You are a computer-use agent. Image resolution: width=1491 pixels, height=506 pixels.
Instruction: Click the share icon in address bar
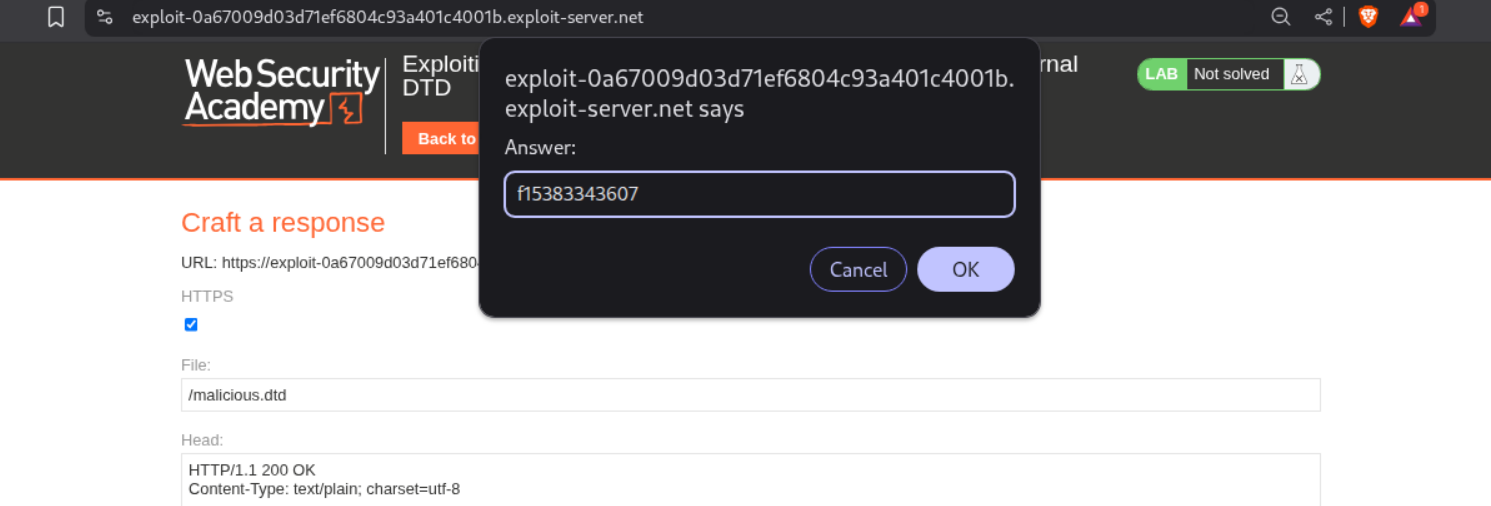1323,17
